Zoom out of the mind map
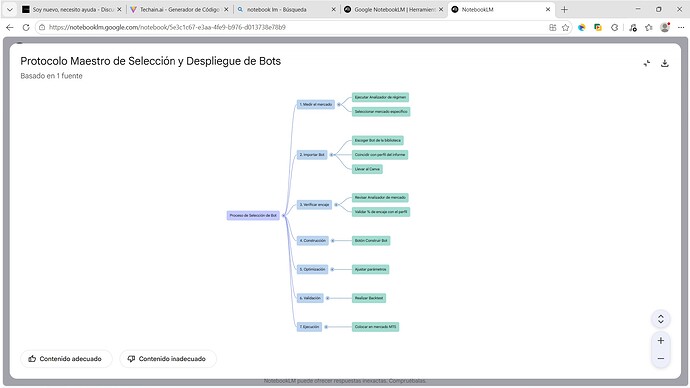 point(661,359)
